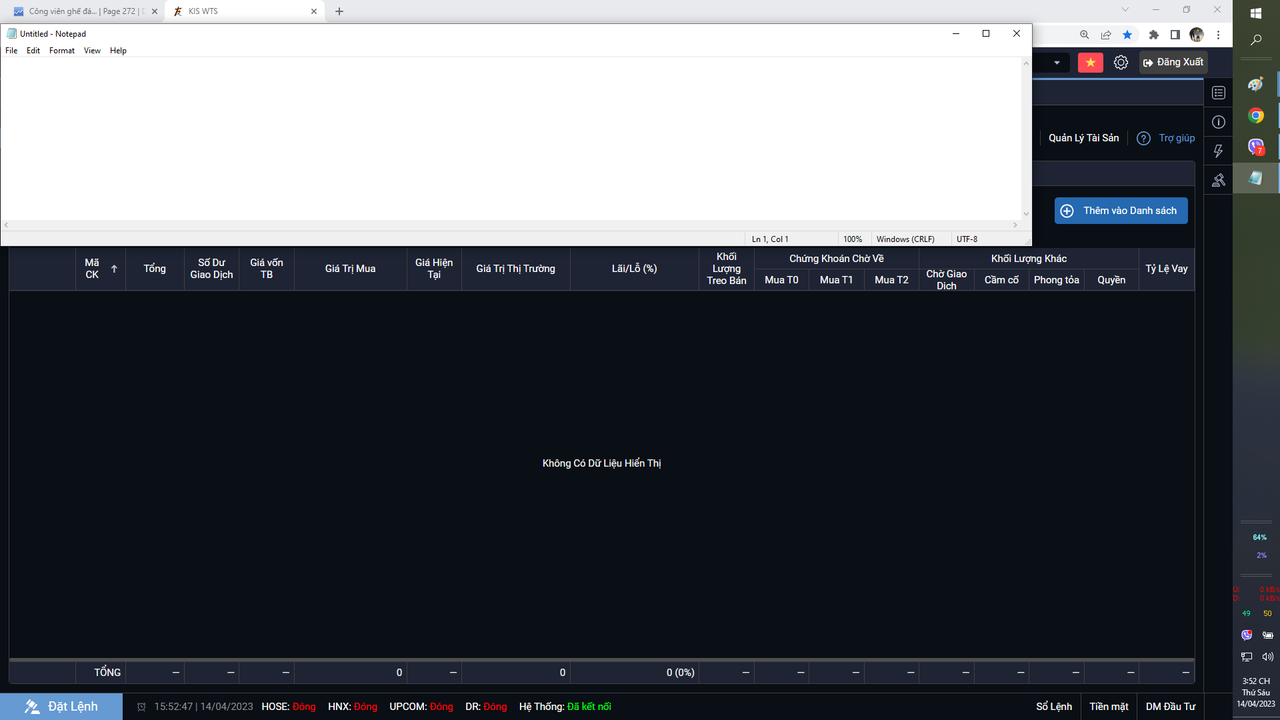Click the Giá Hiện Tại column header
The image size is (1280, 720).
point(434,269)
